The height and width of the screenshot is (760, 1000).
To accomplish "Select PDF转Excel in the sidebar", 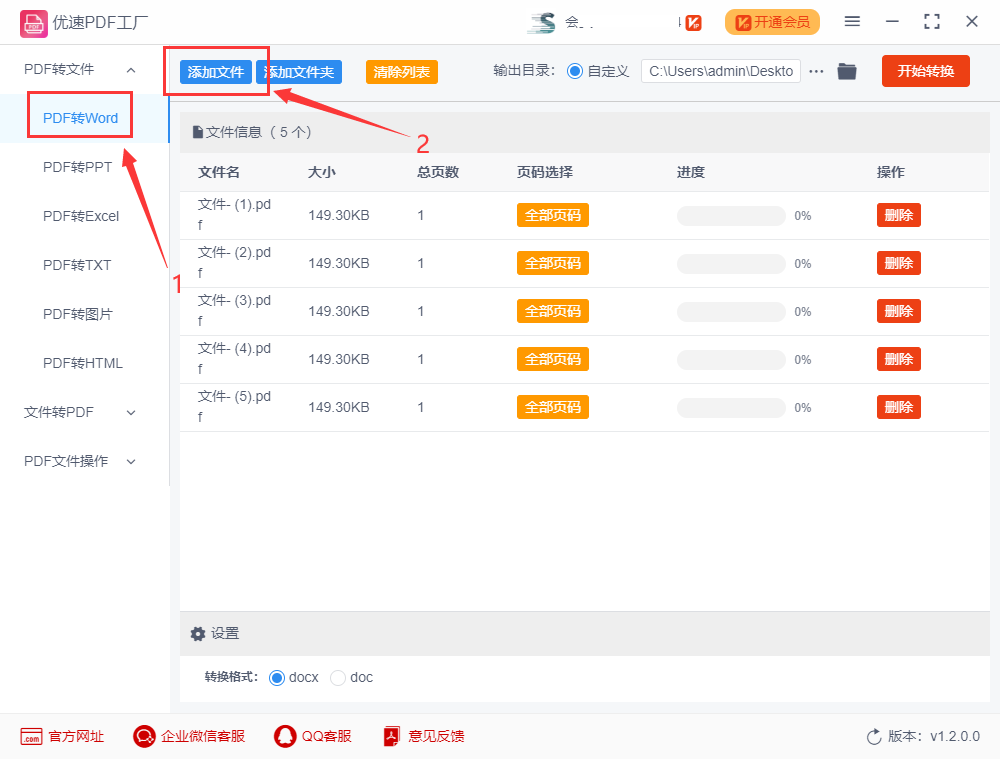I will tap(81, 216).
